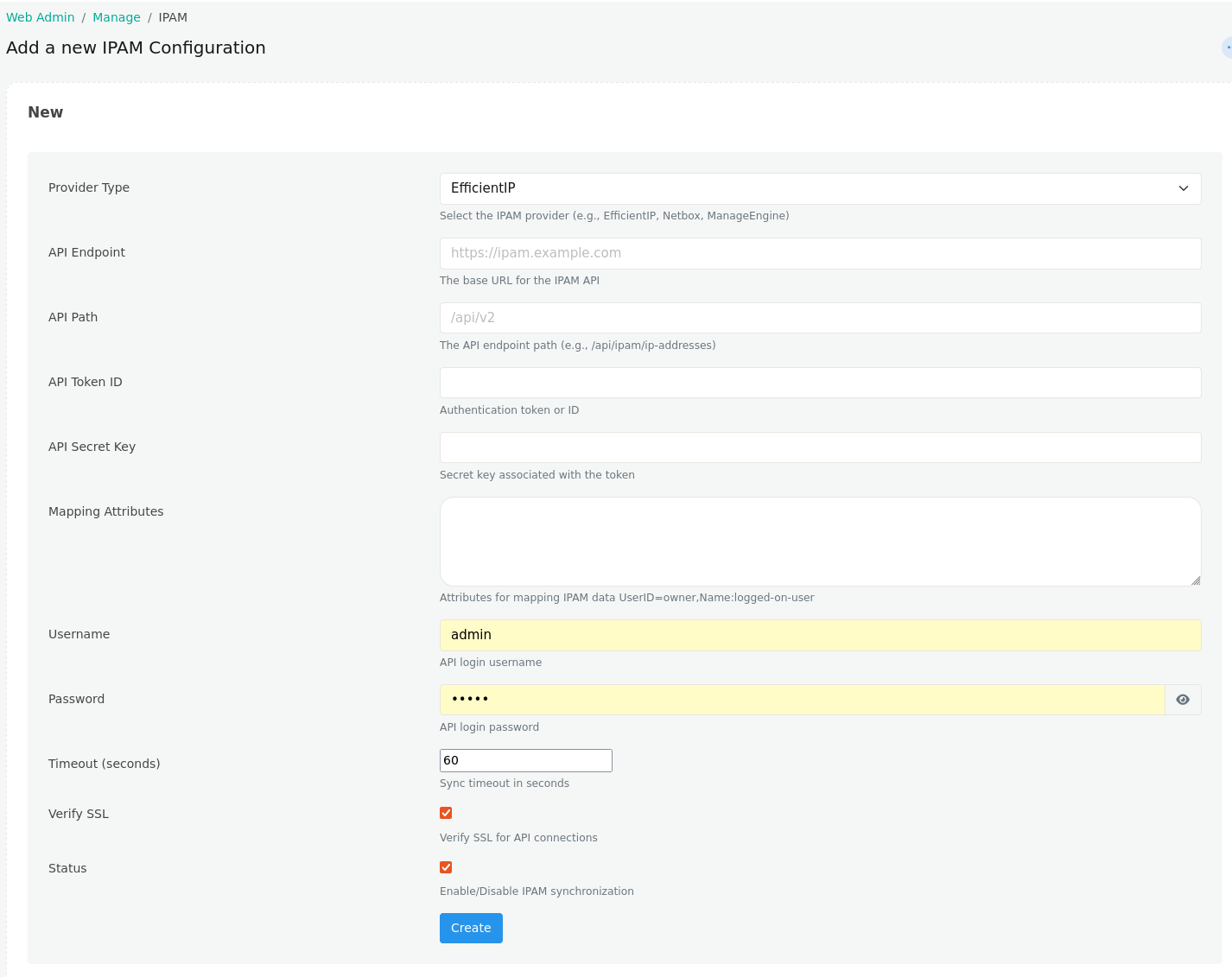Click the "Add a new IPAM Configuration" heading
1232x977 pixels.
[136, 48]
